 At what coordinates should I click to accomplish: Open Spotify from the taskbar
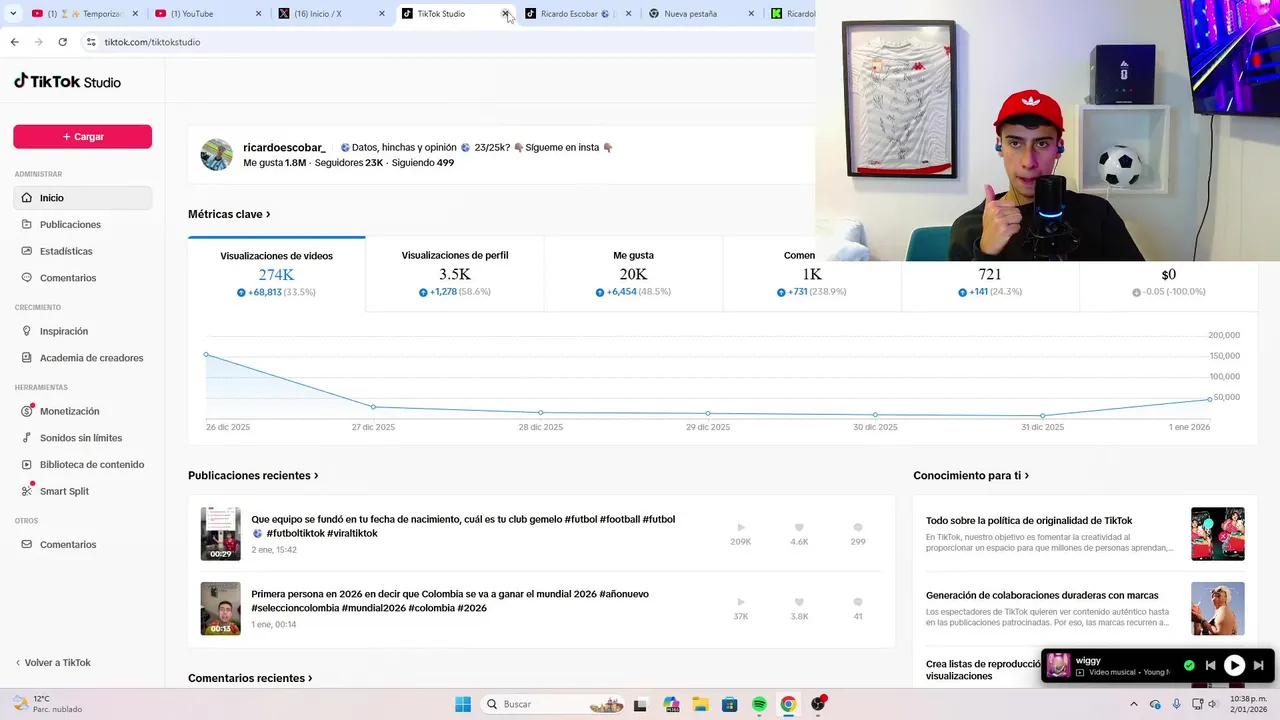pyautogui.click(x=759, y=704)
